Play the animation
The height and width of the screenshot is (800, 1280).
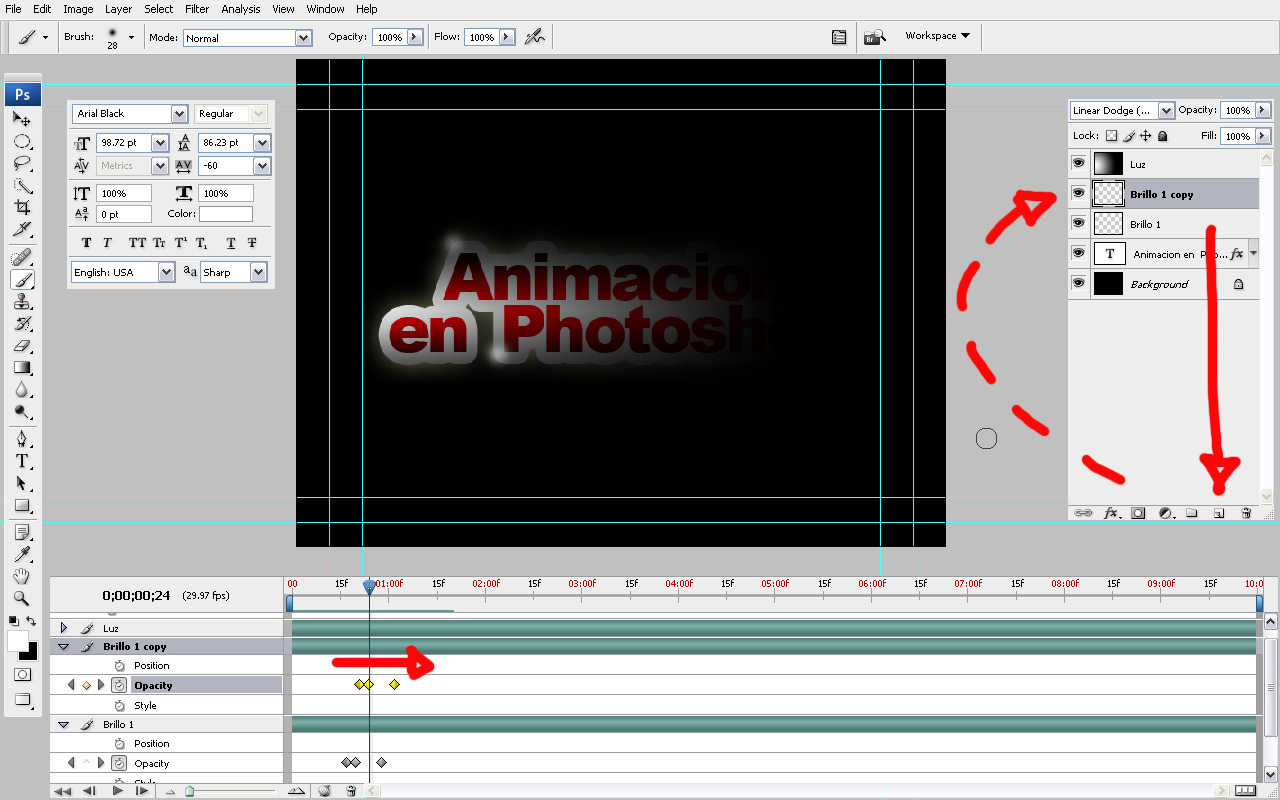click(x=117, y=791)
